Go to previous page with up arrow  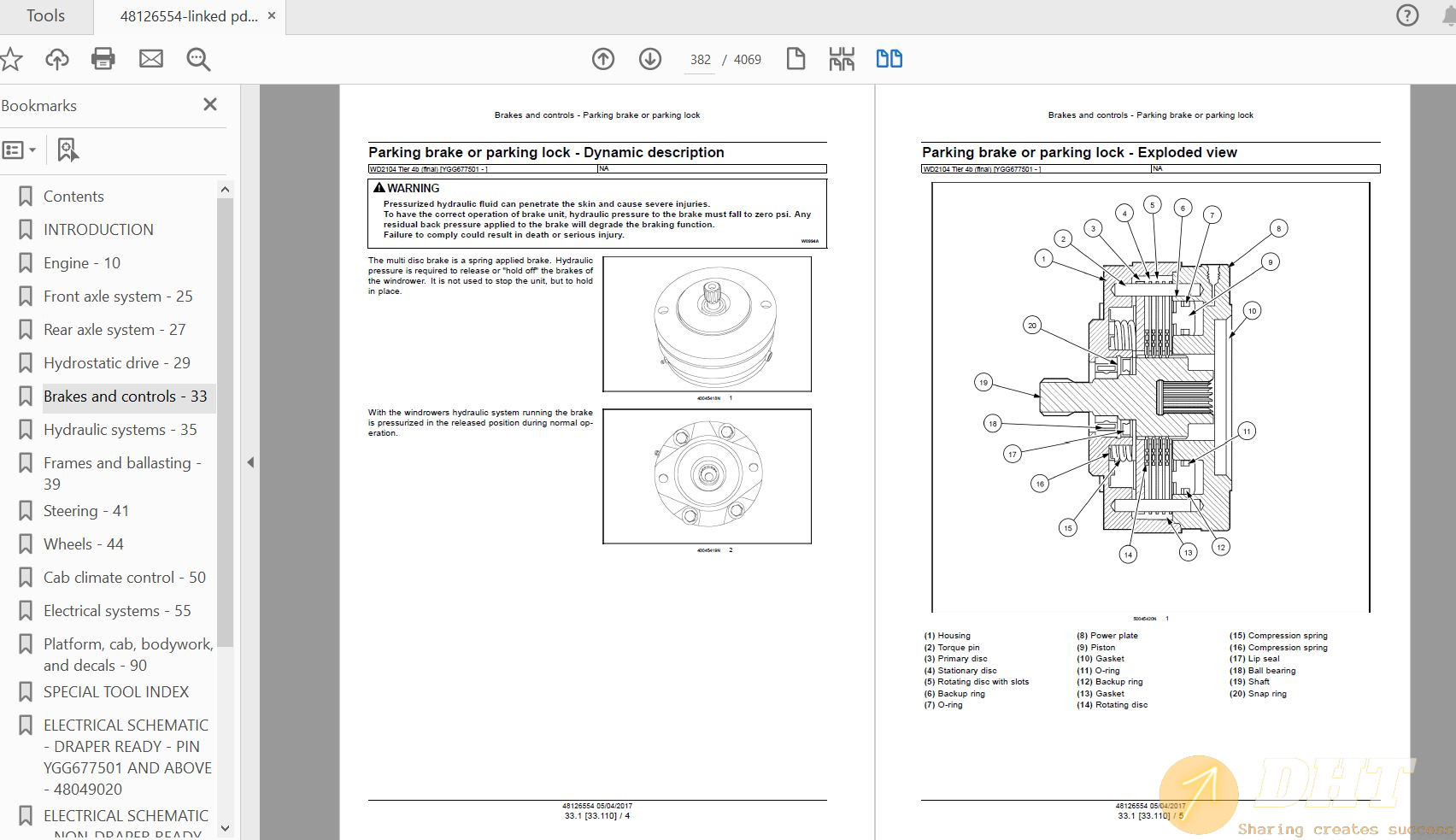tap(603, 59)
